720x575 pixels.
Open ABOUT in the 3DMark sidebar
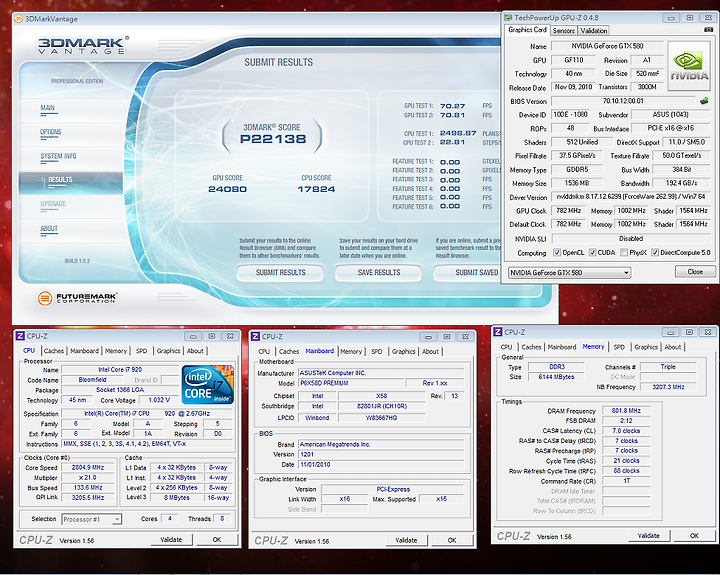49,229
